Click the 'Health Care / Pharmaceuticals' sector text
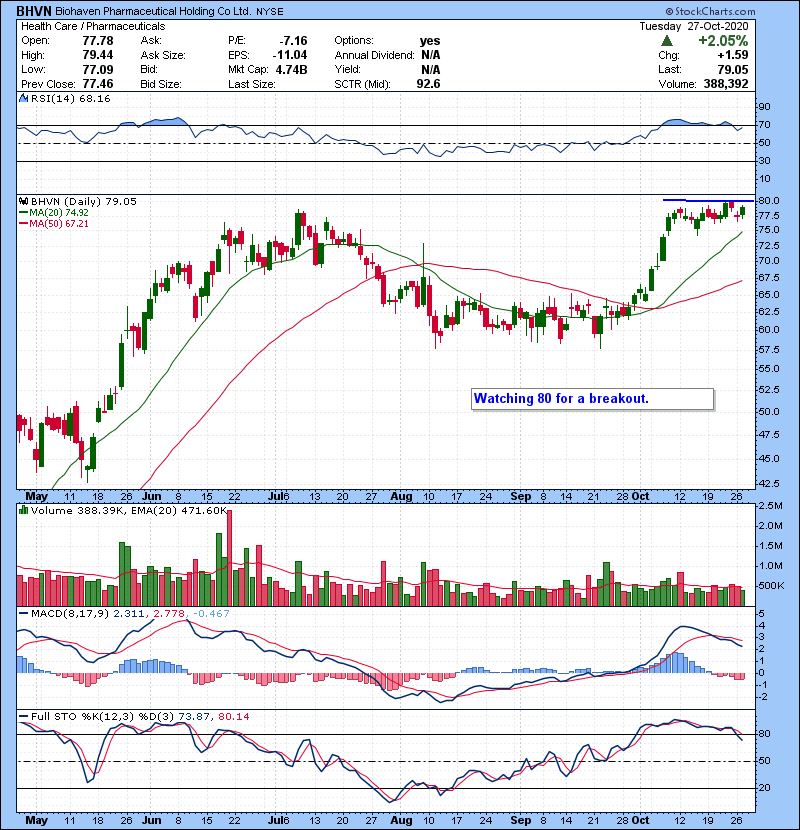Viewport: 800px width, 830px height. pos(93,26)
